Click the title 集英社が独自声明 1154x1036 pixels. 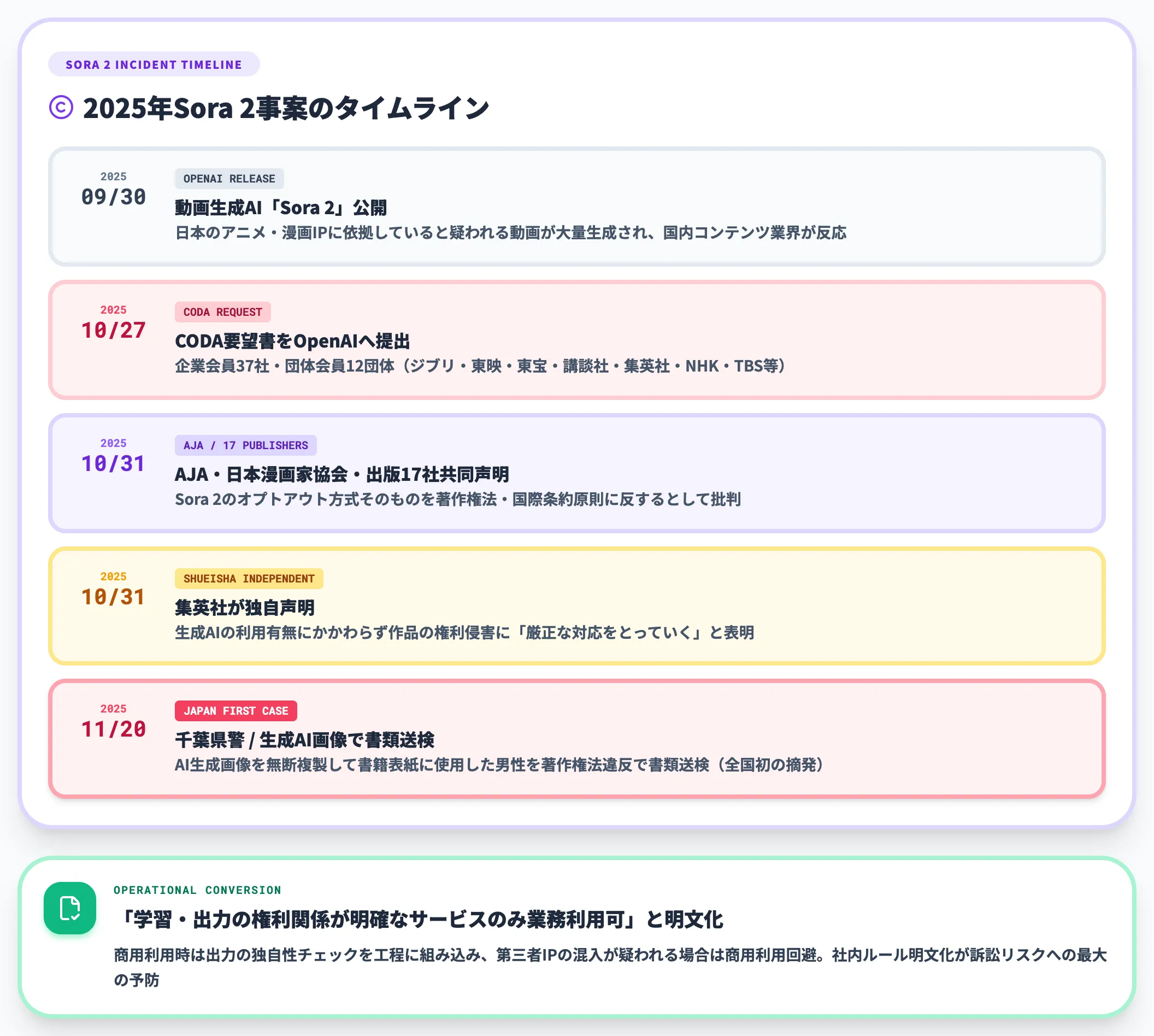(245, 608)
